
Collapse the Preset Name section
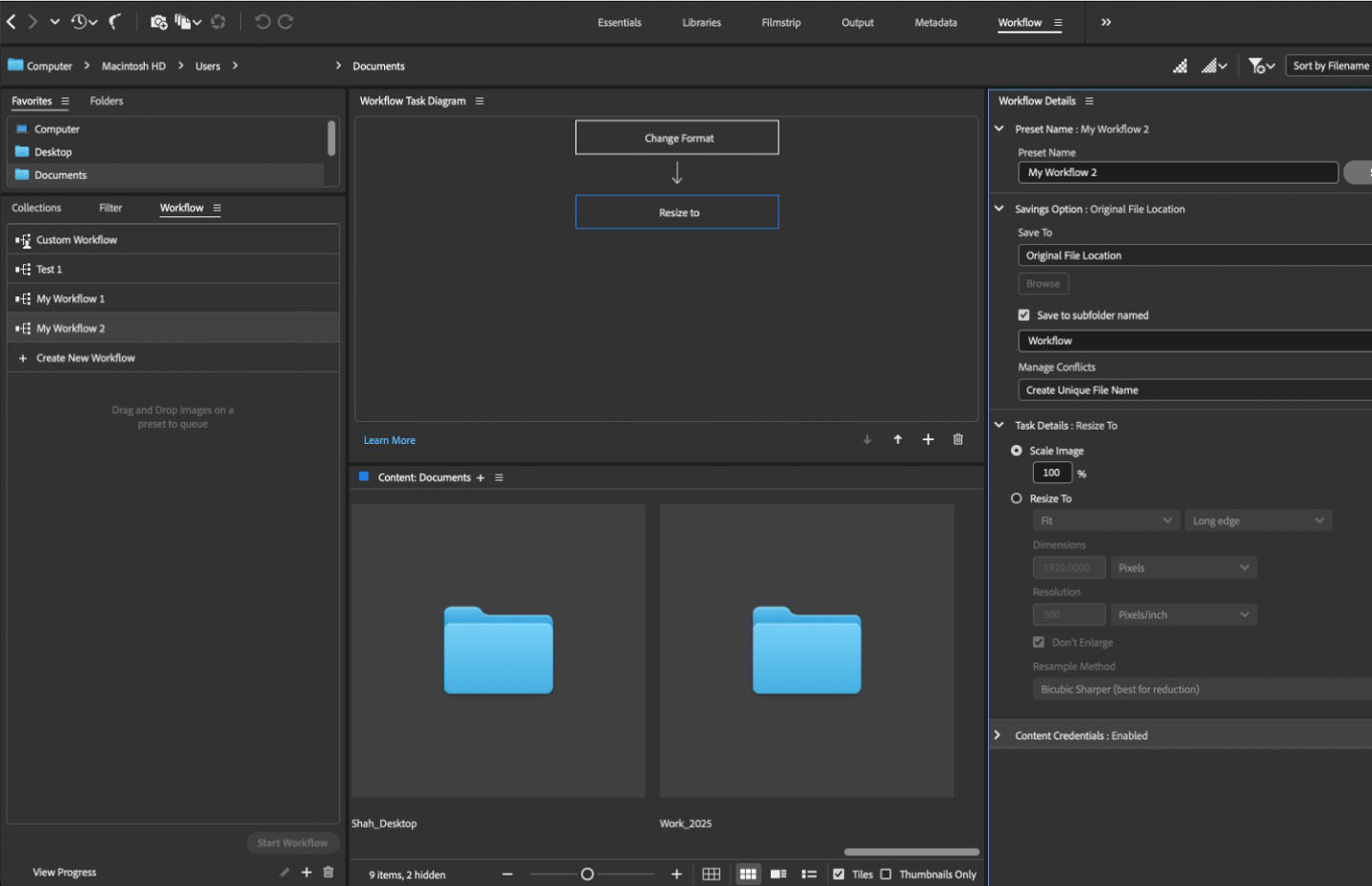(x=999, y=129)
